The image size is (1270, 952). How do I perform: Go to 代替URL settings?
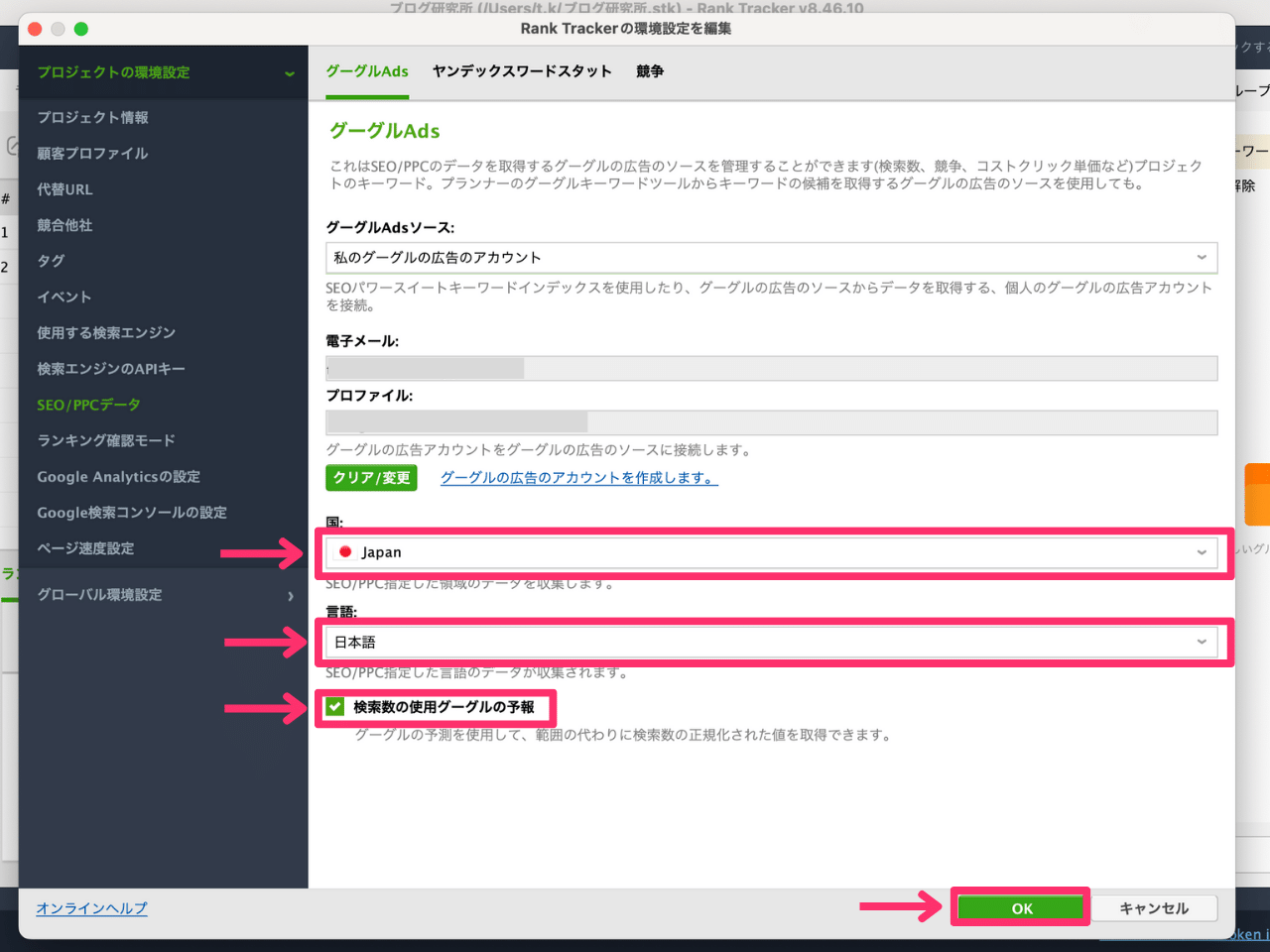[x=64, y=189]
